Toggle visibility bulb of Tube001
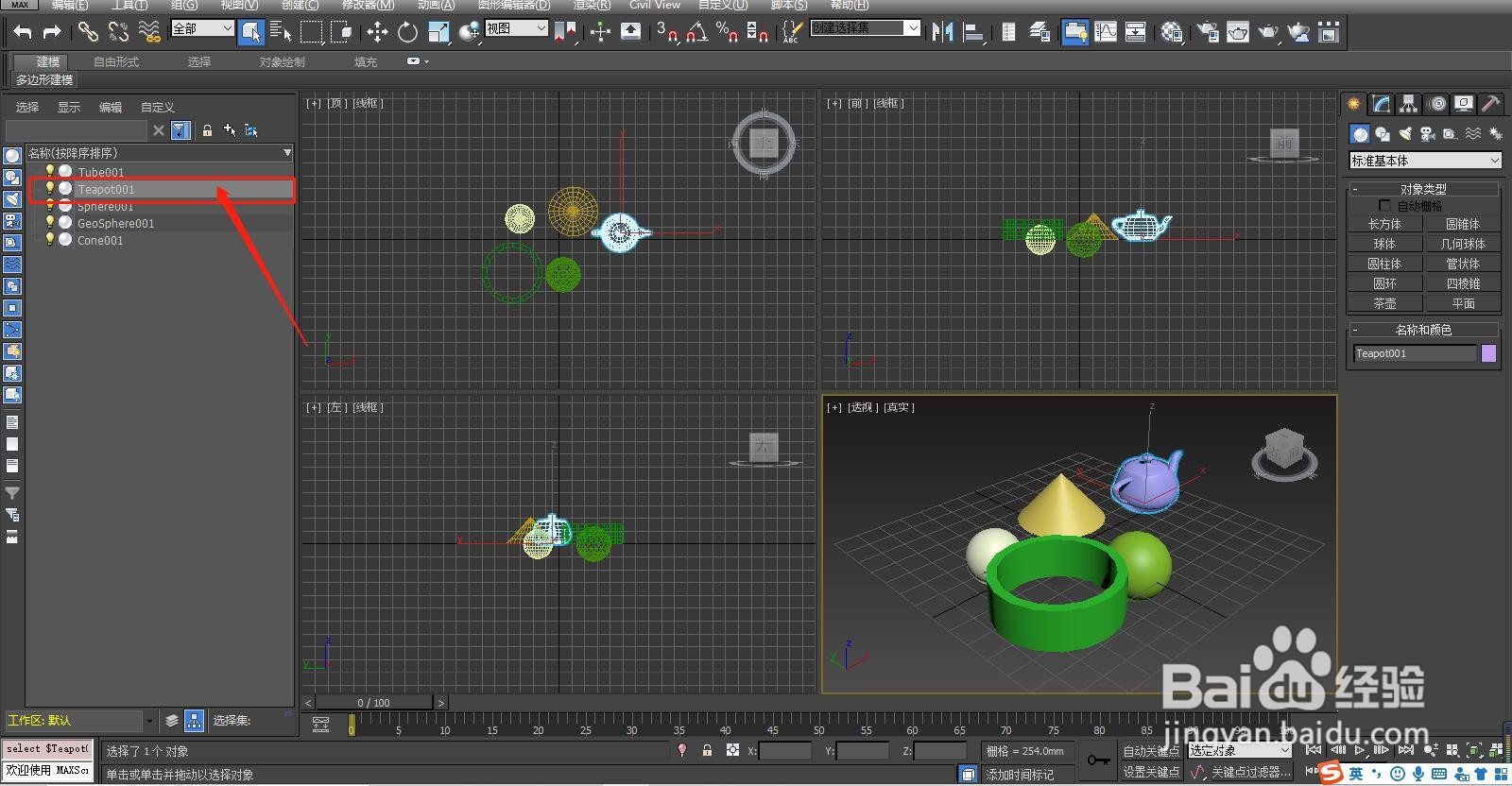Image resolution: width=1512 pixels, height=786 pixels. pyautogui.click(x=50, y=171)
